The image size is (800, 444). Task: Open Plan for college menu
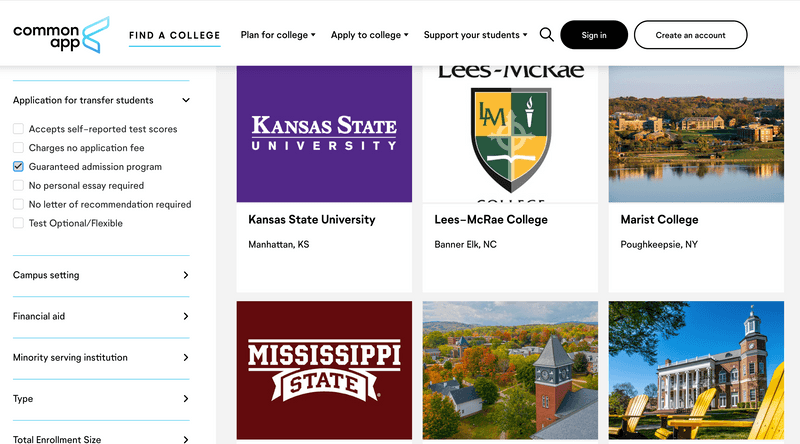[x=278, y=35]
